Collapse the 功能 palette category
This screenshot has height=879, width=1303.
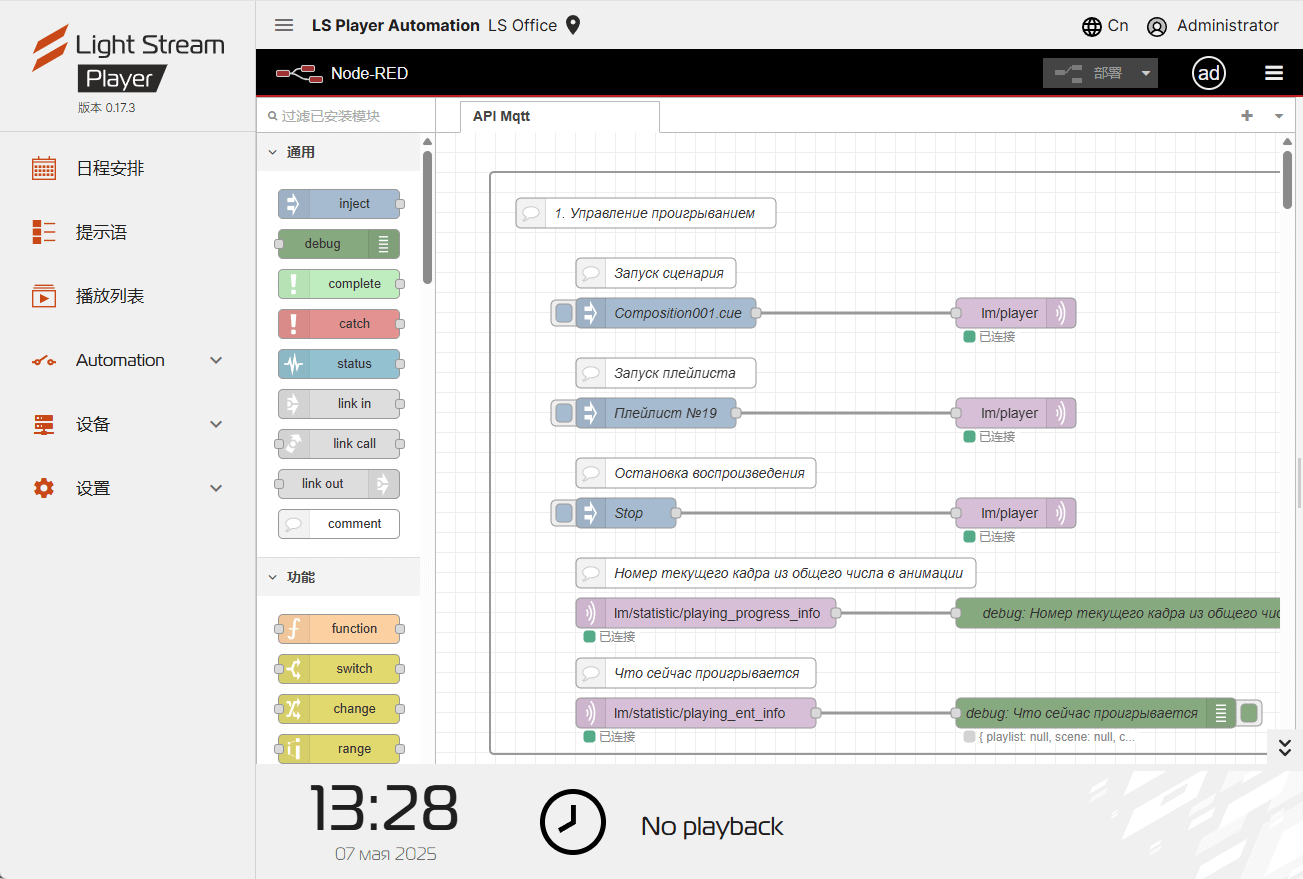pyautogui.click(x=339, y=578)
